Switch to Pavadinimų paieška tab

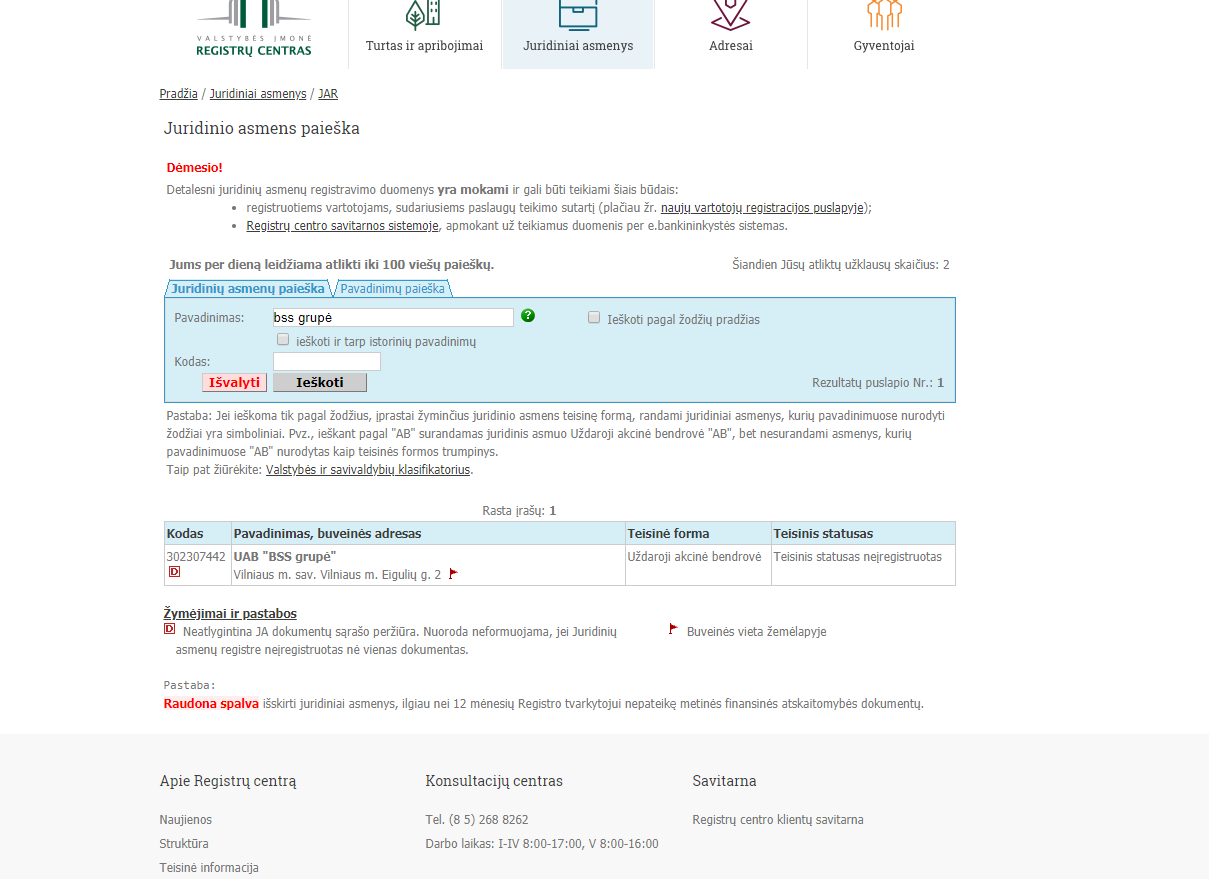(x=392, y=288)
